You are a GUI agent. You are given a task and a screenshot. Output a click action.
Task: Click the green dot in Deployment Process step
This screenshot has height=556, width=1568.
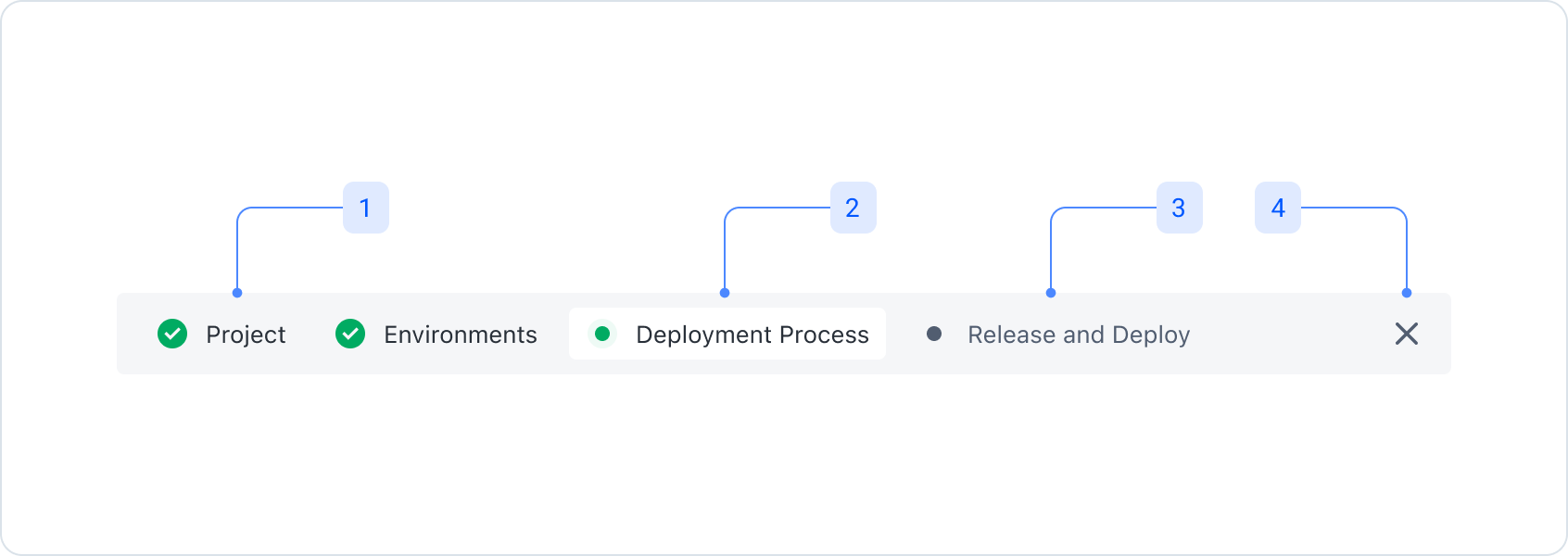pyautogui.click(x=602, y=334)
